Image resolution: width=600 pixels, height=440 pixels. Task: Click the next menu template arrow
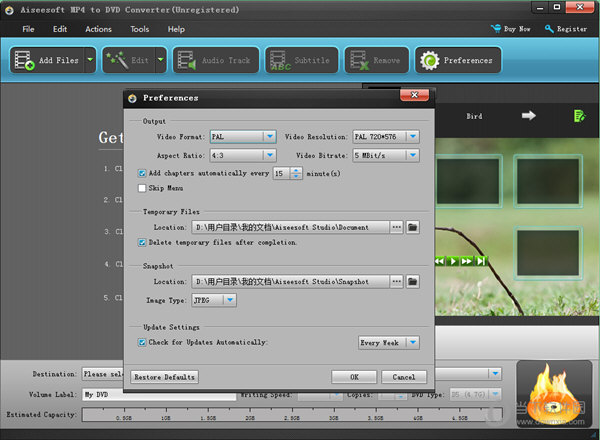coord(529,116)
